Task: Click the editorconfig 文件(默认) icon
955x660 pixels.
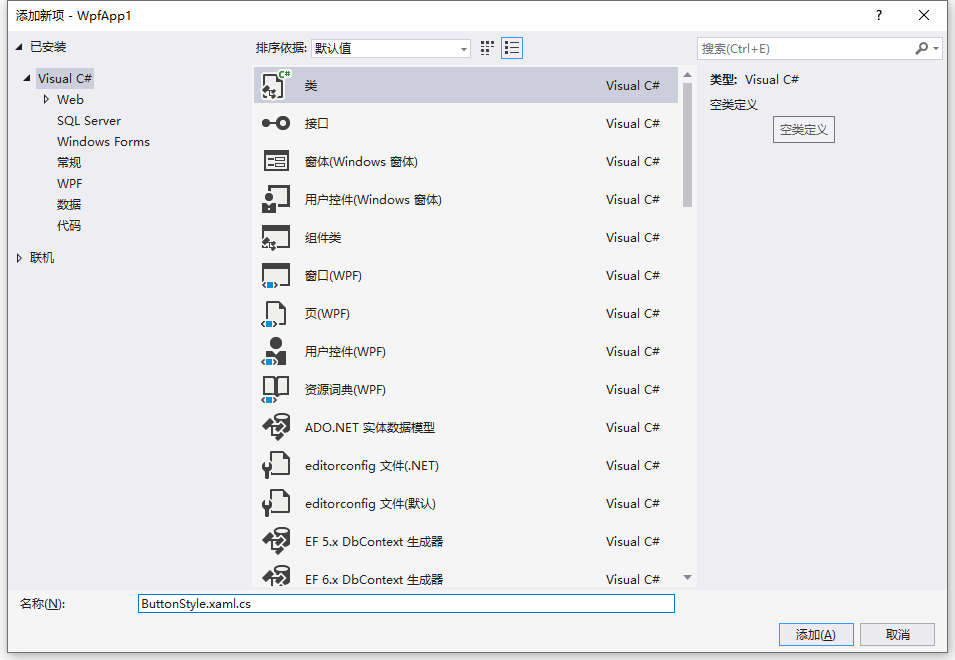Action: (276, 504)
